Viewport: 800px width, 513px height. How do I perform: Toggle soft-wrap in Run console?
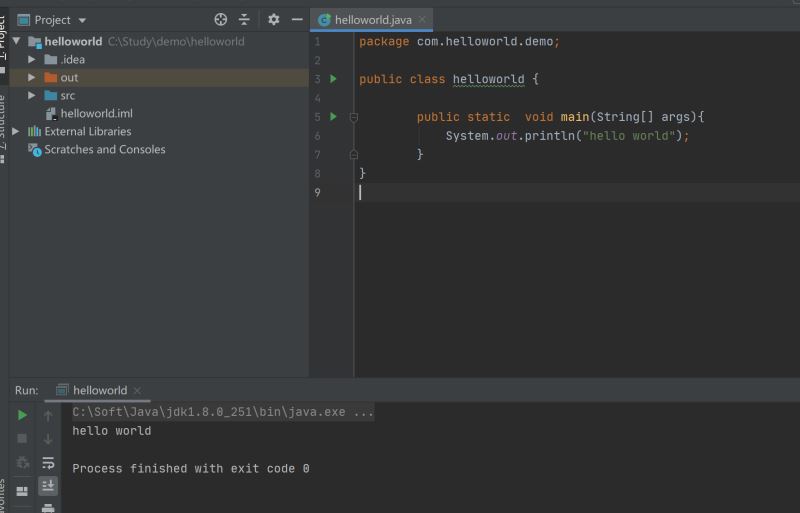(48, 463)
